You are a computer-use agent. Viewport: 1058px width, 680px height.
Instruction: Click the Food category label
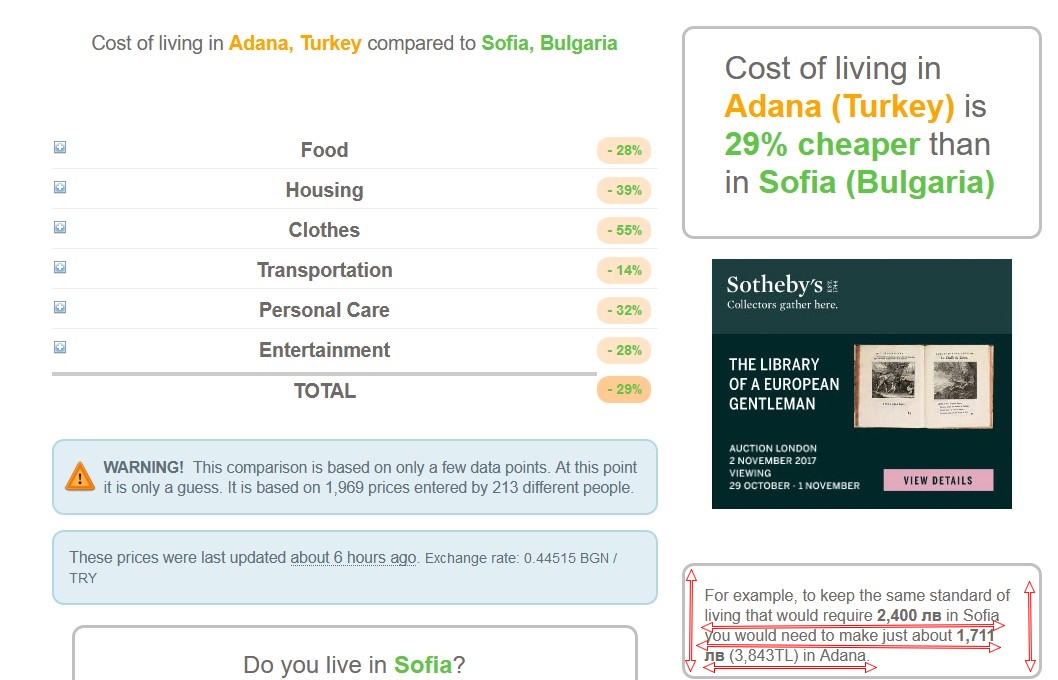pyautogui.click(x=324, y=150)
